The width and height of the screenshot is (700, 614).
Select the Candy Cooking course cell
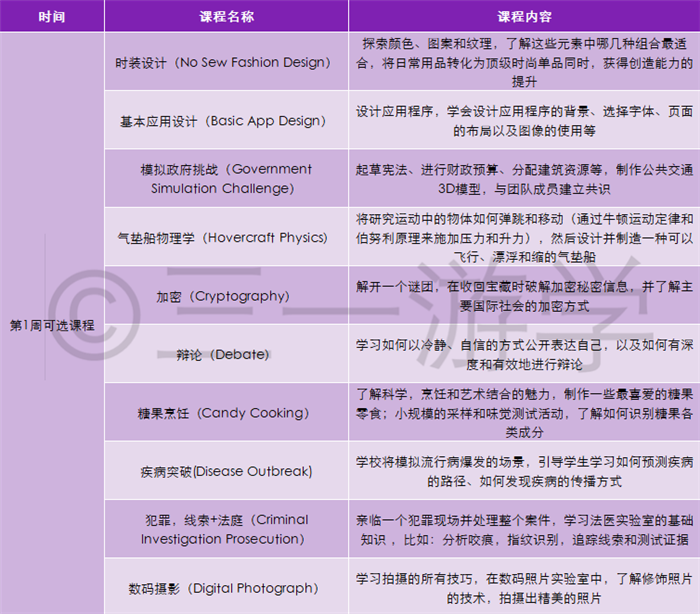coord(226,412)
